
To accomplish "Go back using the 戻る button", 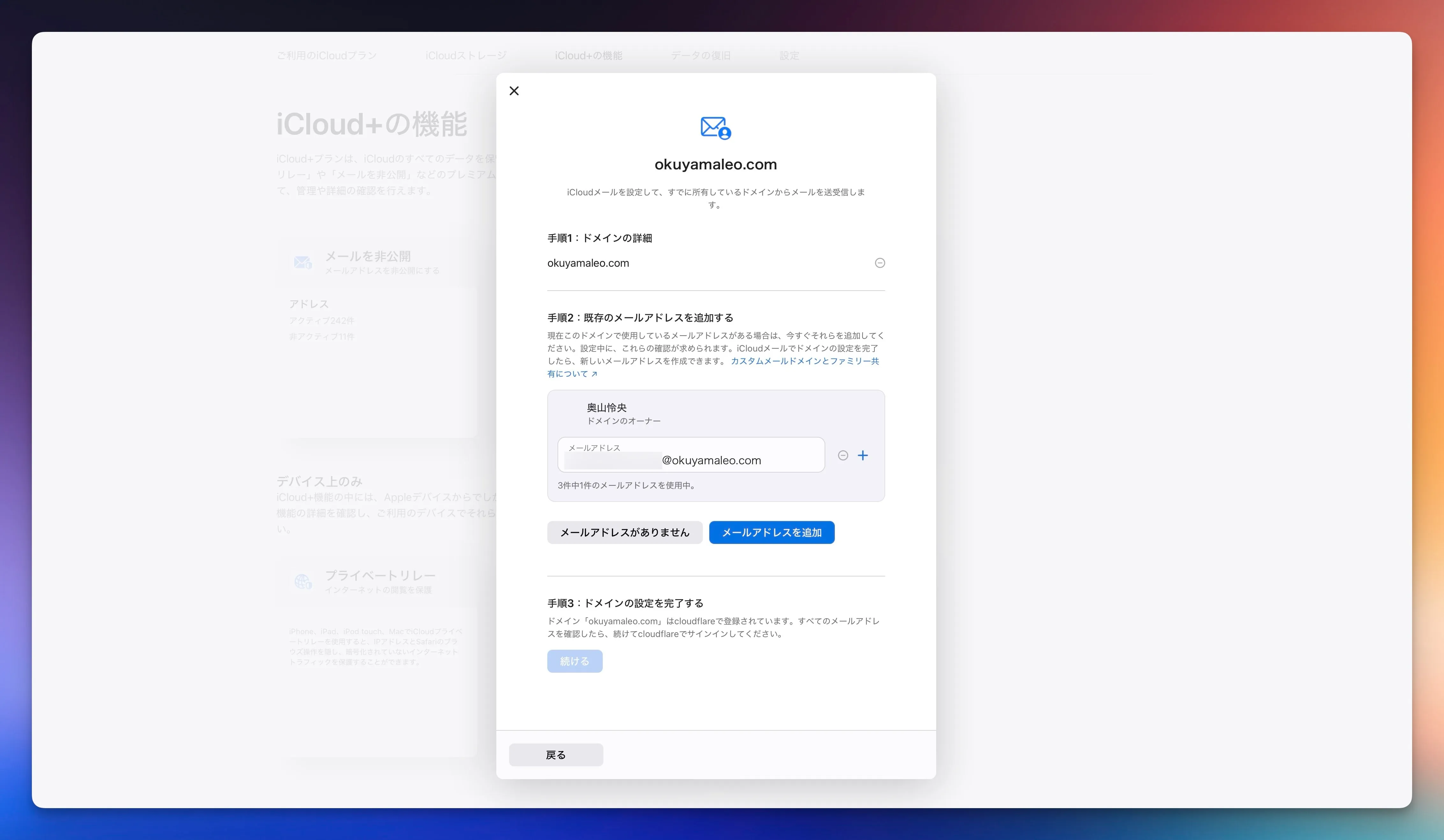I will [555, 755].
